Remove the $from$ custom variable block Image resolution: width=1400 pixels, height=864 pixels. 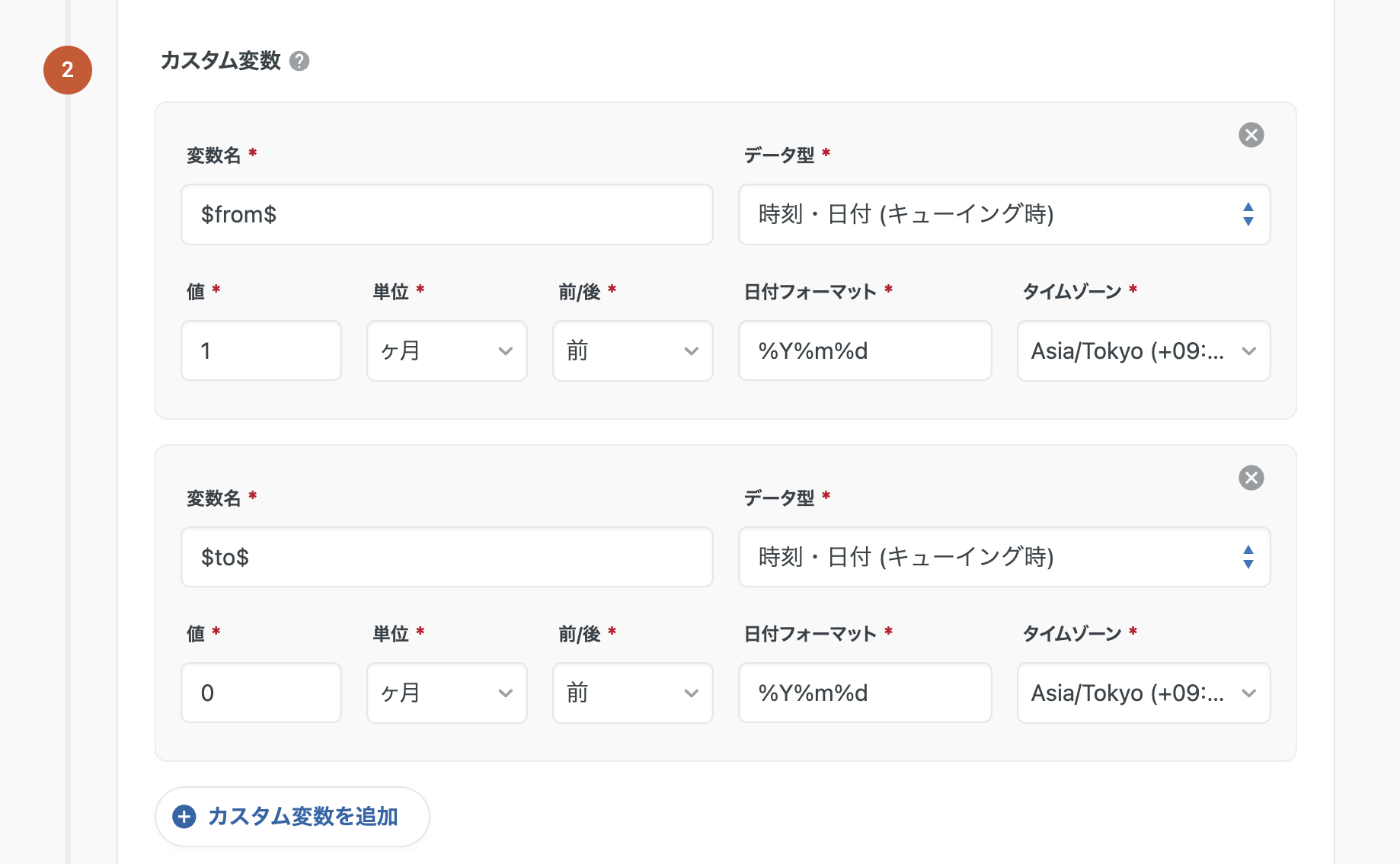tap(1251, 135)
